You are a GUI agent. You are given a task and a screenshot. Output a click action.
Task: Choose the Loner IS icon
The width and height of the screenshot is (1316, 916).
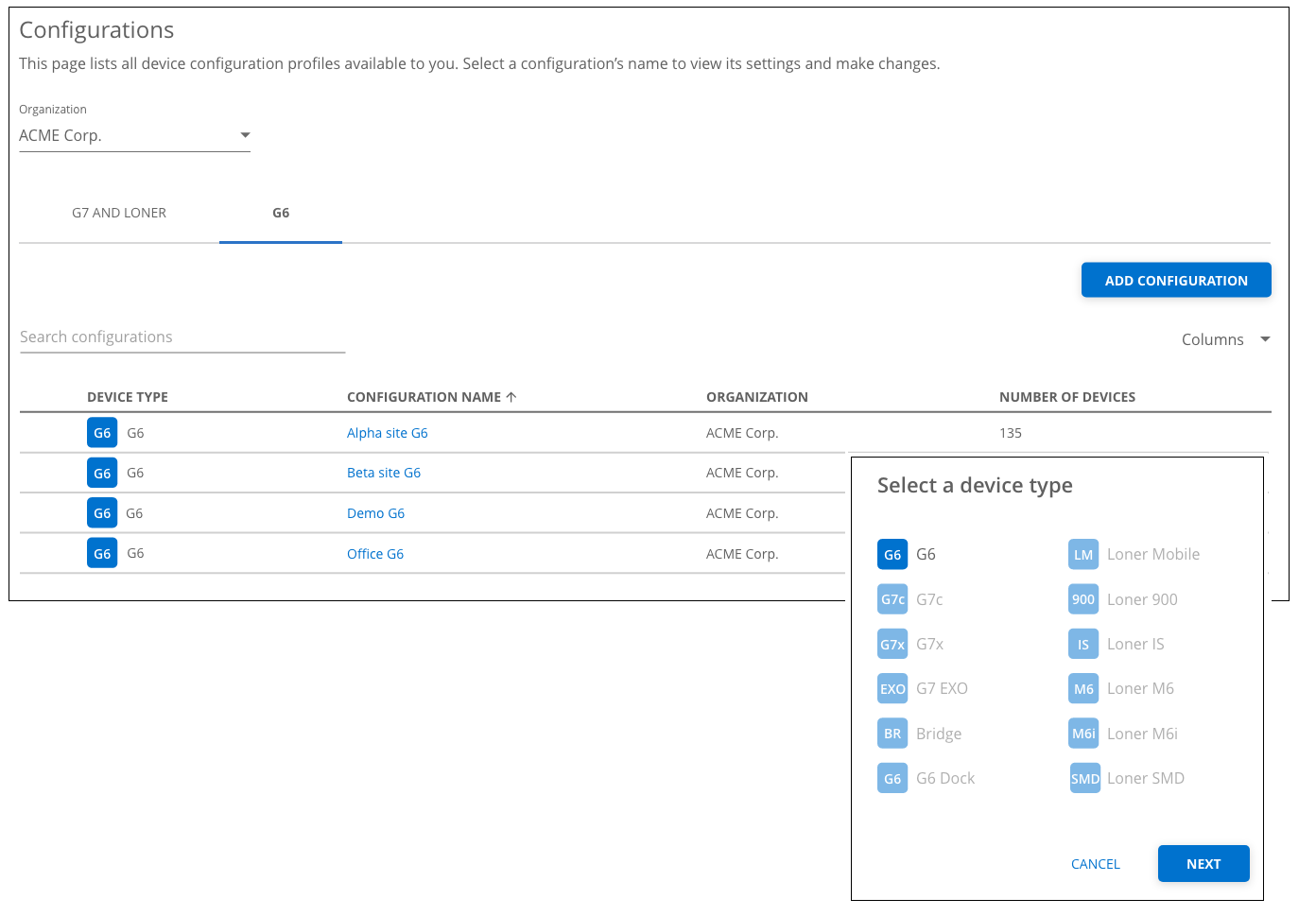point(1083,645)
